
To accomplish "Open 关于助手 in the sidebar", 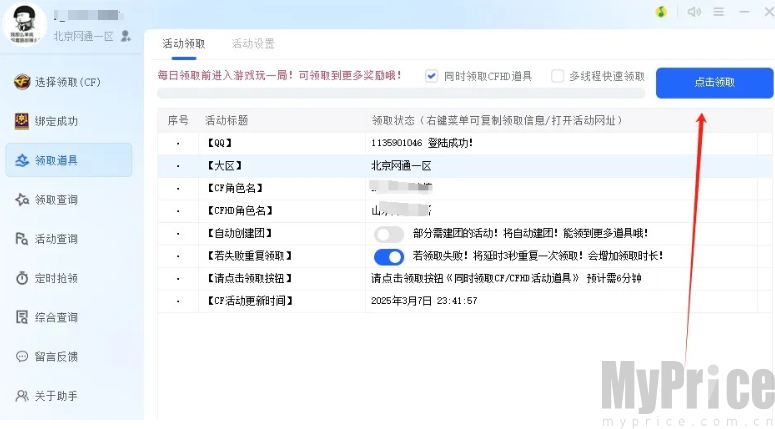I will [x=69, y=395].
